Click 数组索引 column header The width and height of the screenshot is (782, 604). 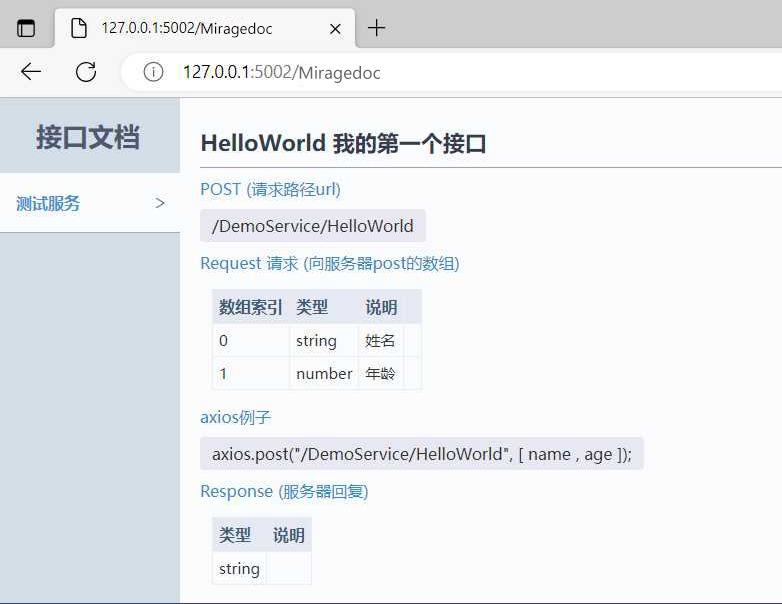(250, 307)
